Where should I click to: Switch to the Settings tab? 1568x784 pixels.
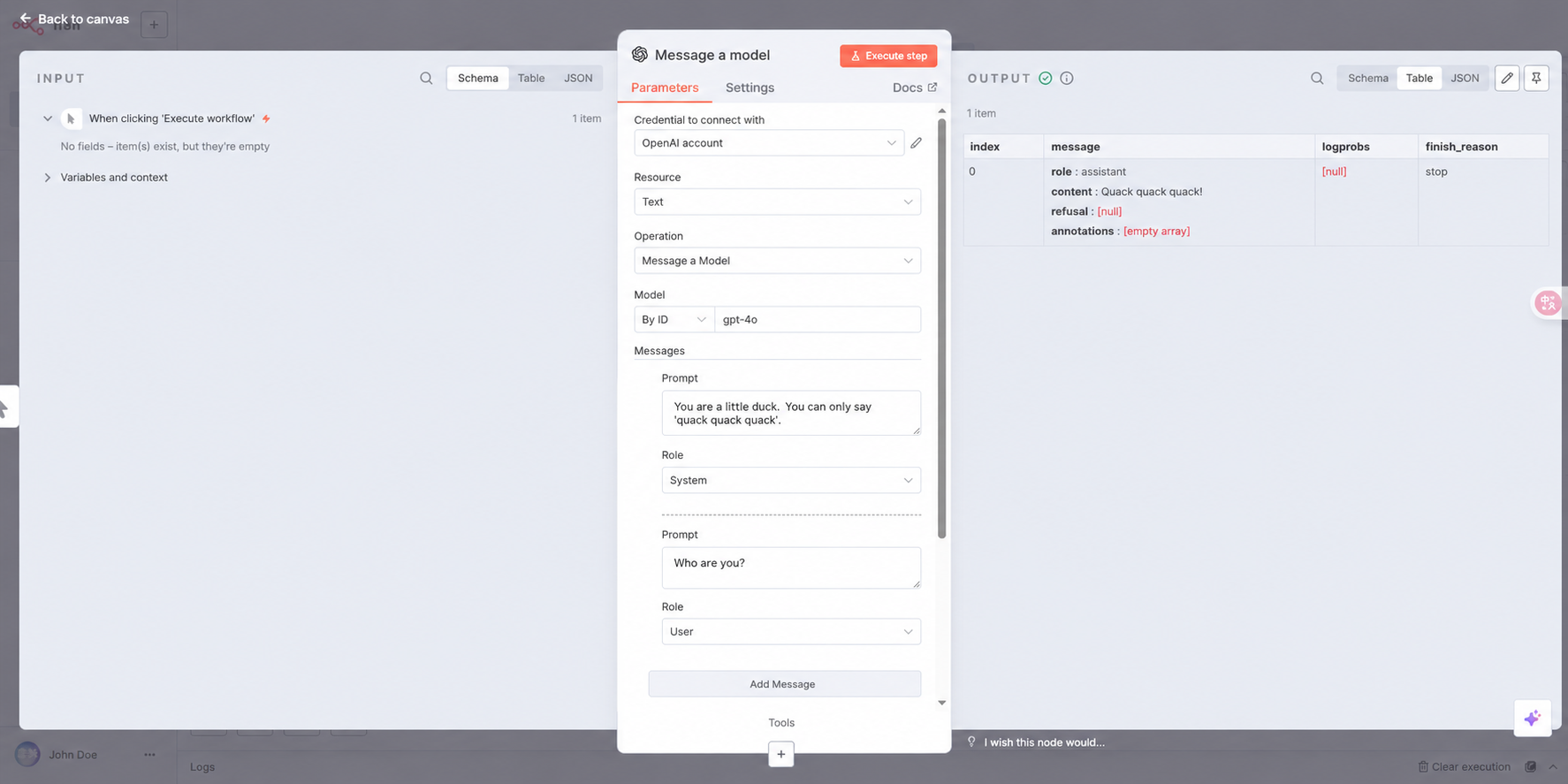(750, 88)
